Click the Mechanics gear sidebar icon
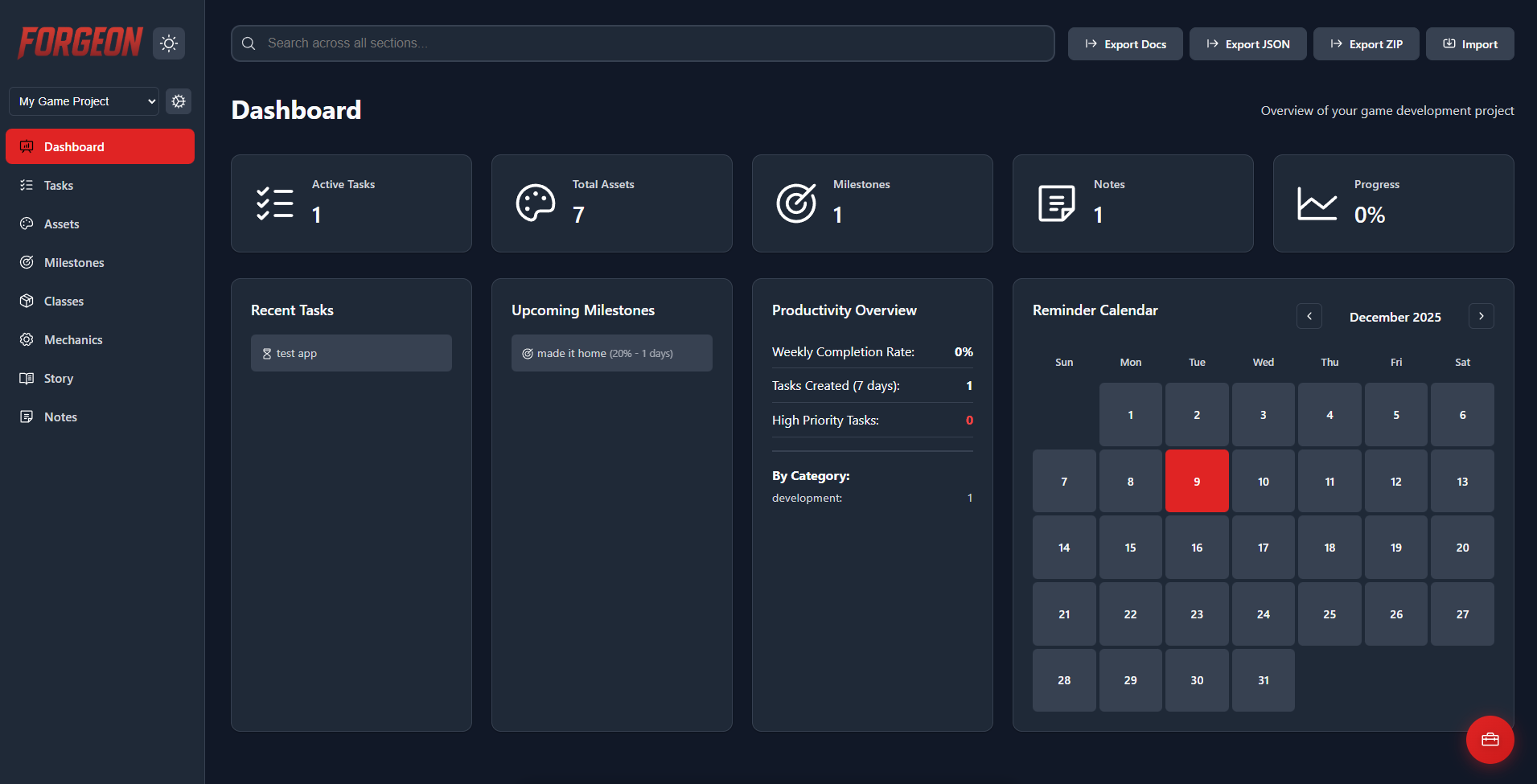The width and height of the screenshot is (1537, 784). [x=27, y=339]
